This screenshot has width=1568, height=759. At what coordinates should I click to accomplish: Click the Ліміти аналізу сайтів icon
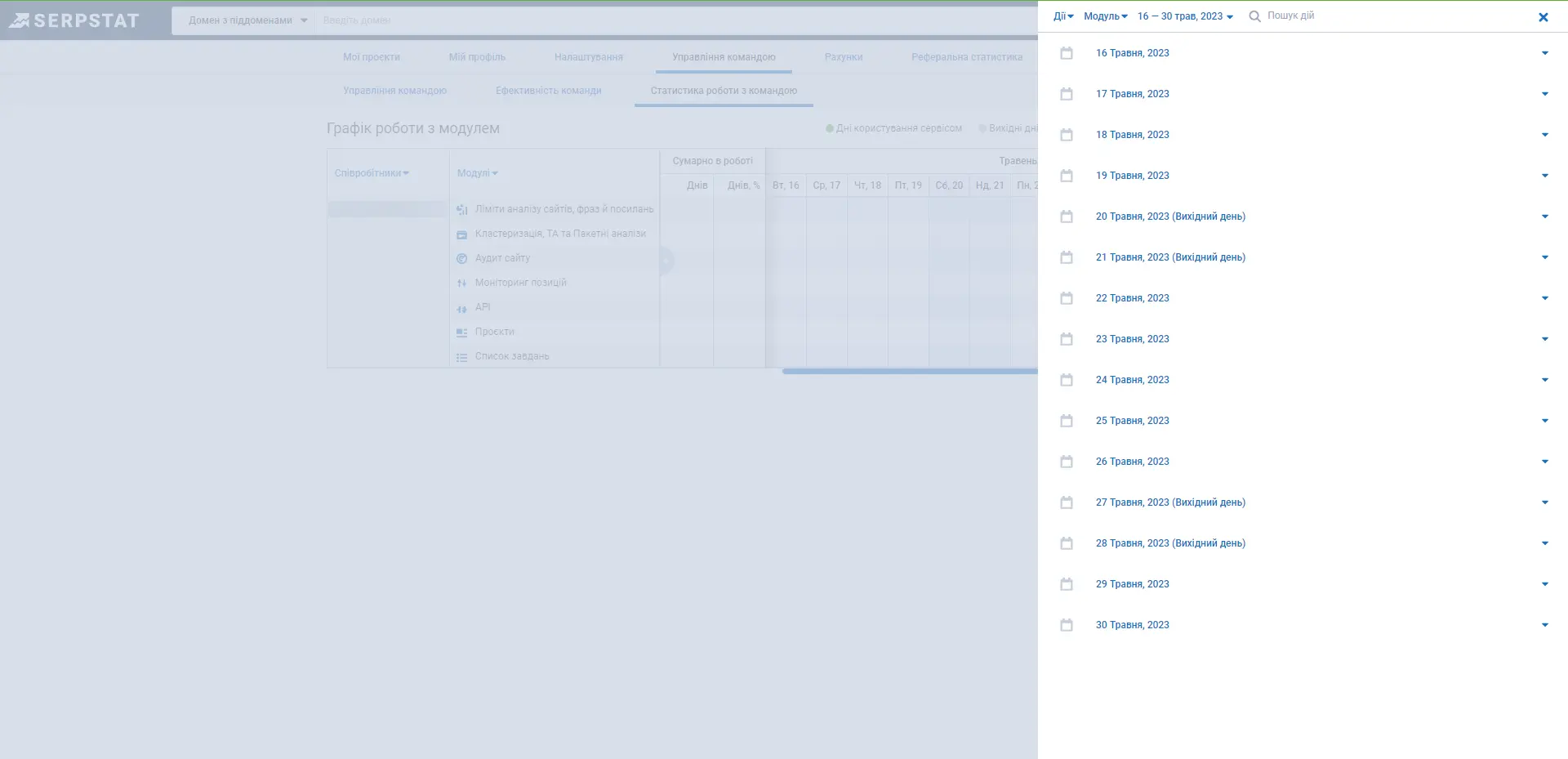(461, 210)
